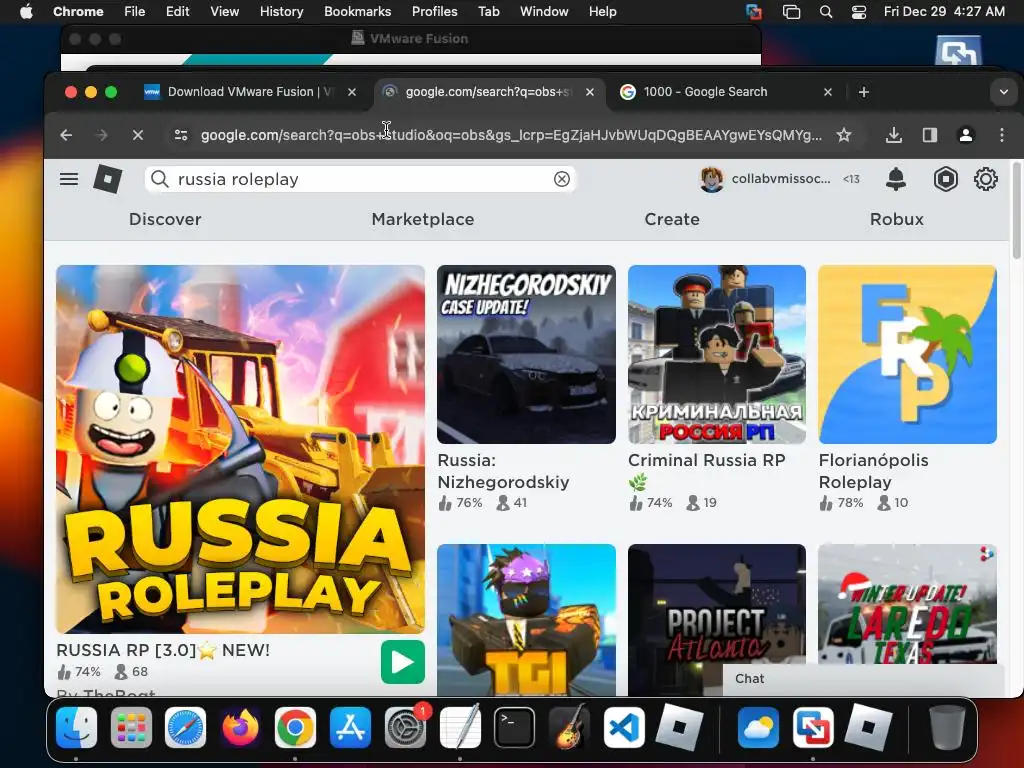The image size is (1024, 768).
Task: Open the App Store from the Dock
Action: point(351,728)
